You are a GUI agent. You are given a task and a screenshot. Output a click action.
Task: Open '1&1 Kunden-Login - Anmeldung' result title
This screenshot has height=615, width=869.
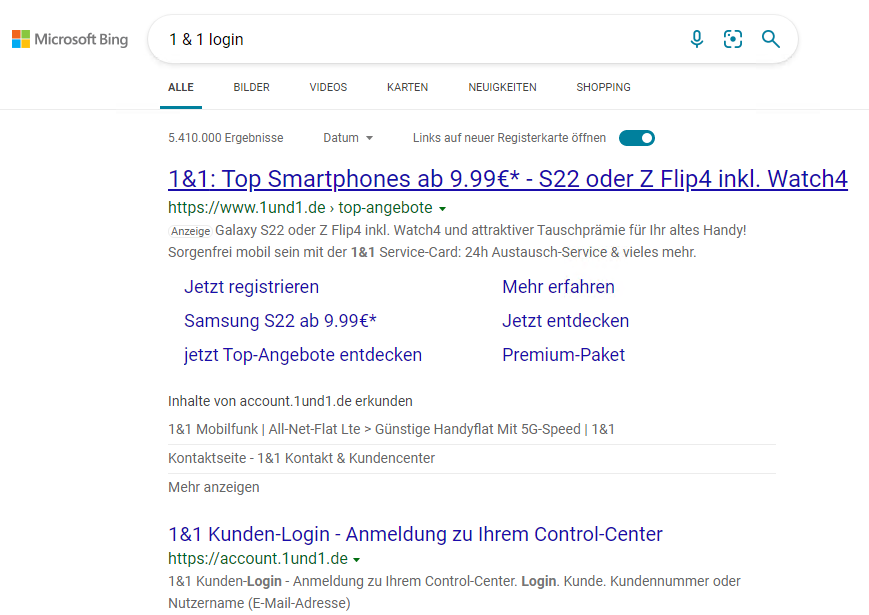[415, 534]
